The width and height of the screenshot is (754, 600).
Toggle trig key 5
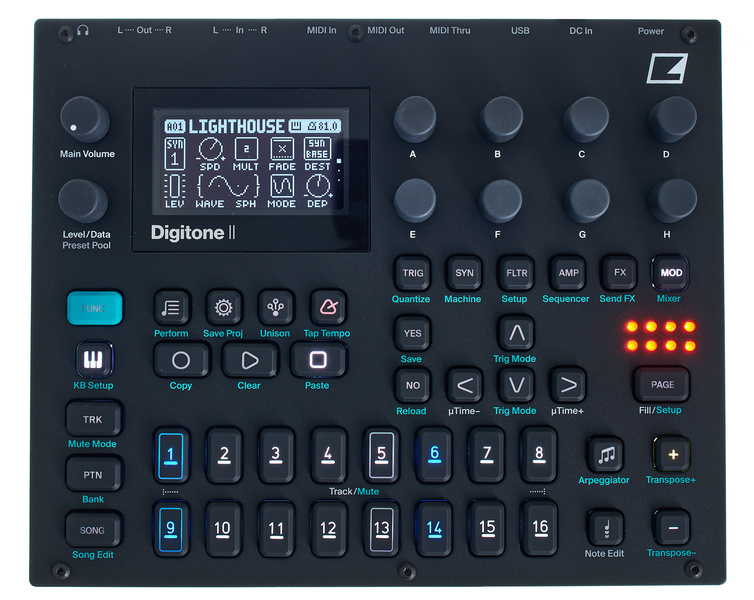381,455
